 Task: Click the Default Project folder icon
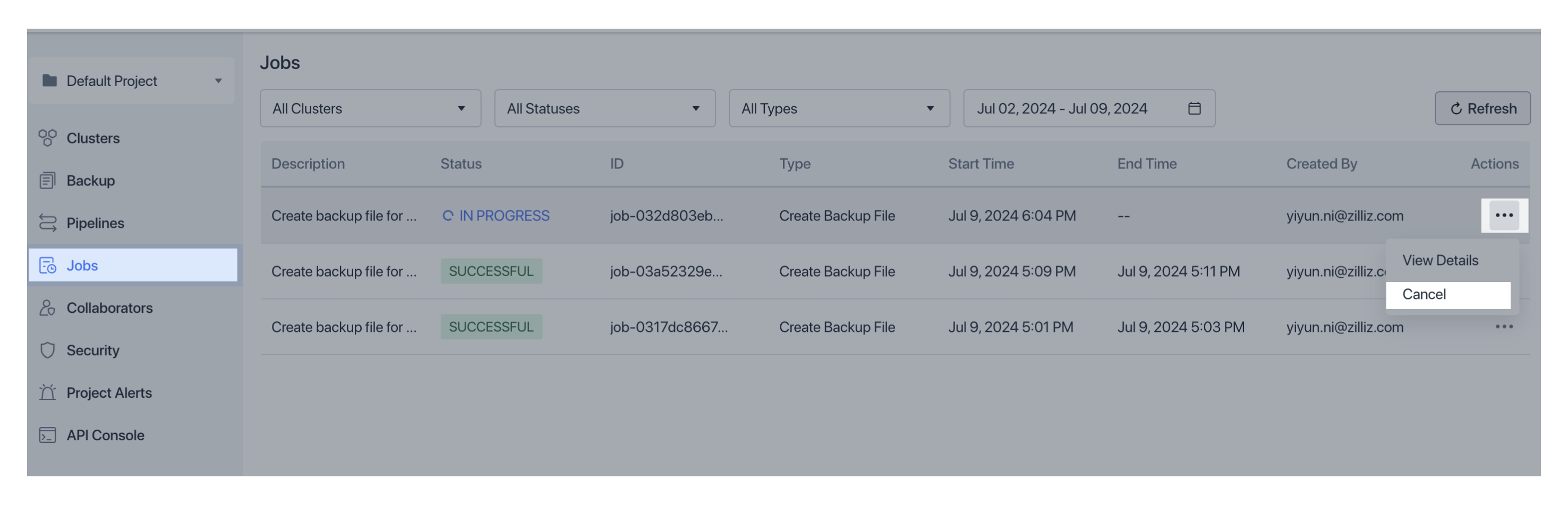(49, 80)
